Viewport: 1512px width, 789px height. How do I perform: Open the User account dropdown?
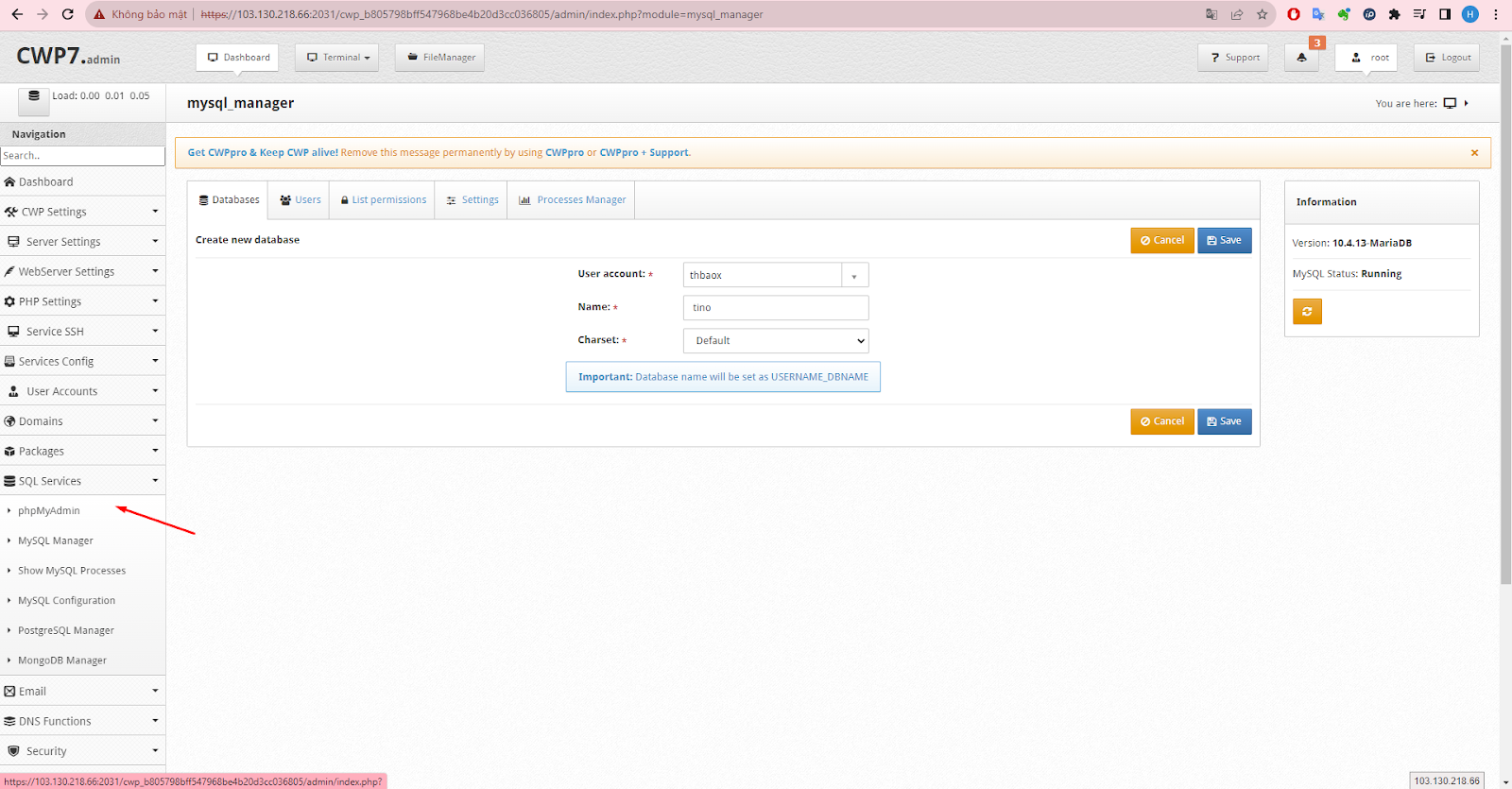coord(776,275)
